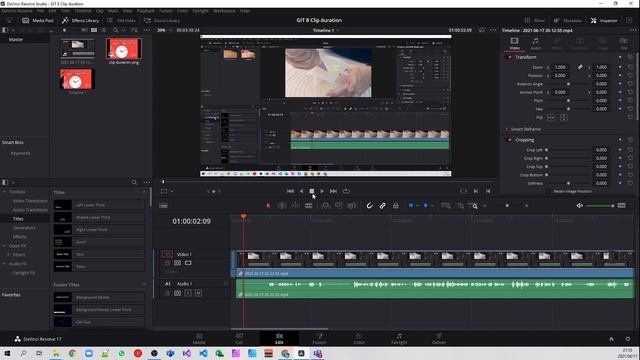Switch to the Color page
Screen dimensions: 640x360
click(359, 338)
